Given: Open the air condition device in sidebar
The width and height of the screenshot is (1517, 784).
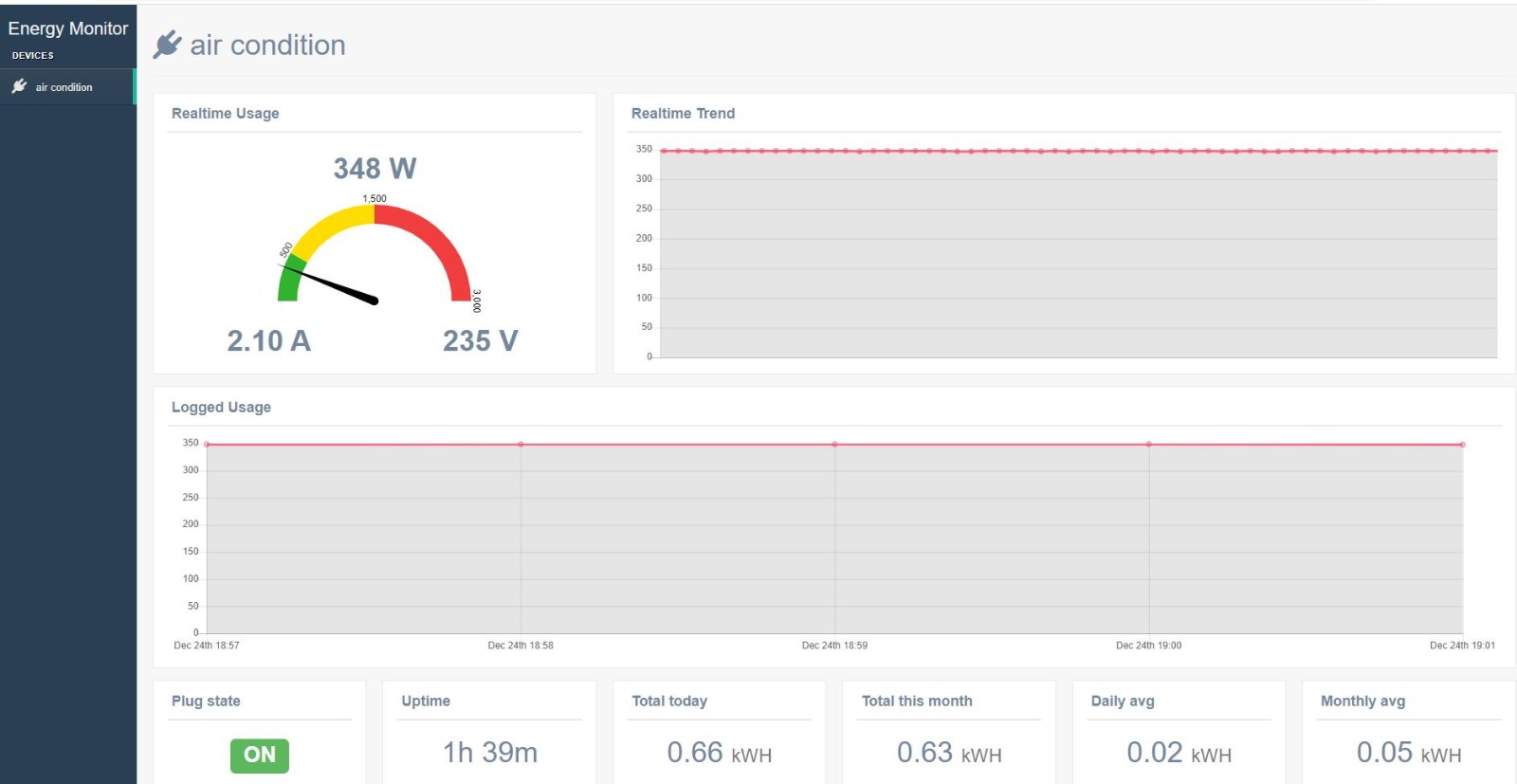Looking at the screenshot, I should 68,87.
